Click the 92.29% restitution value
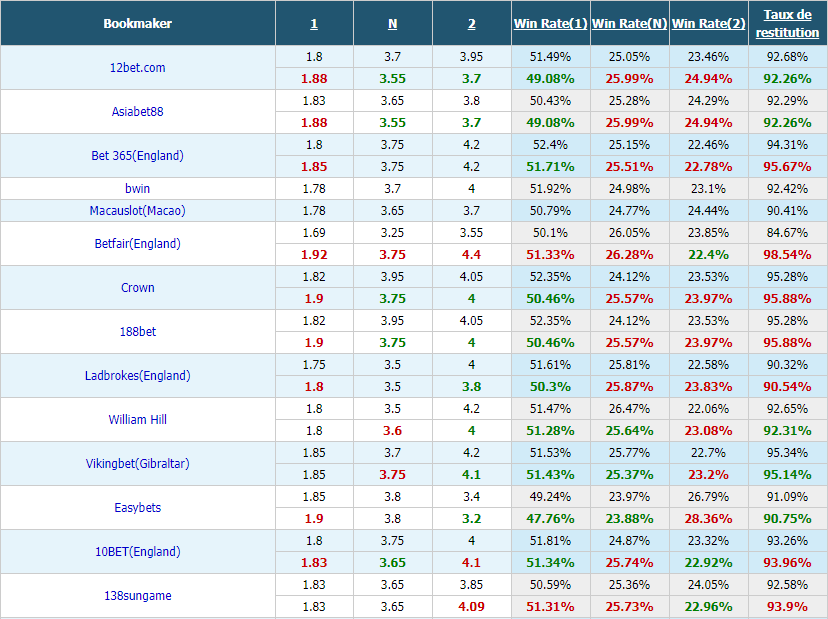This screenshot has width=828, height=619. [787, 101]
